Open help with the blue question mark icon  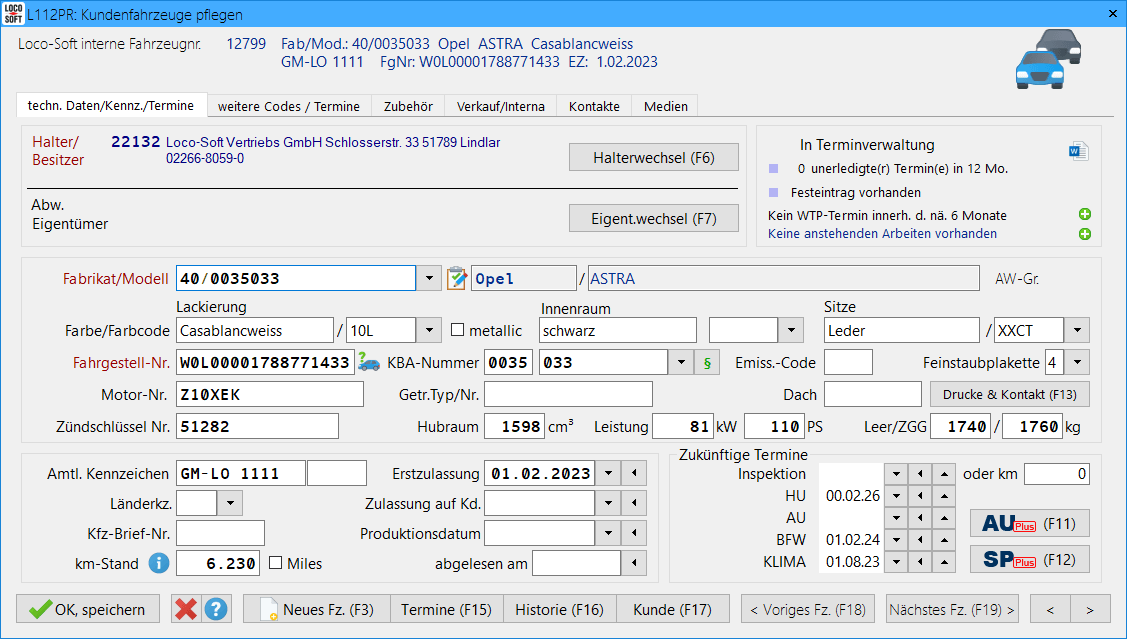click(217, 608)
